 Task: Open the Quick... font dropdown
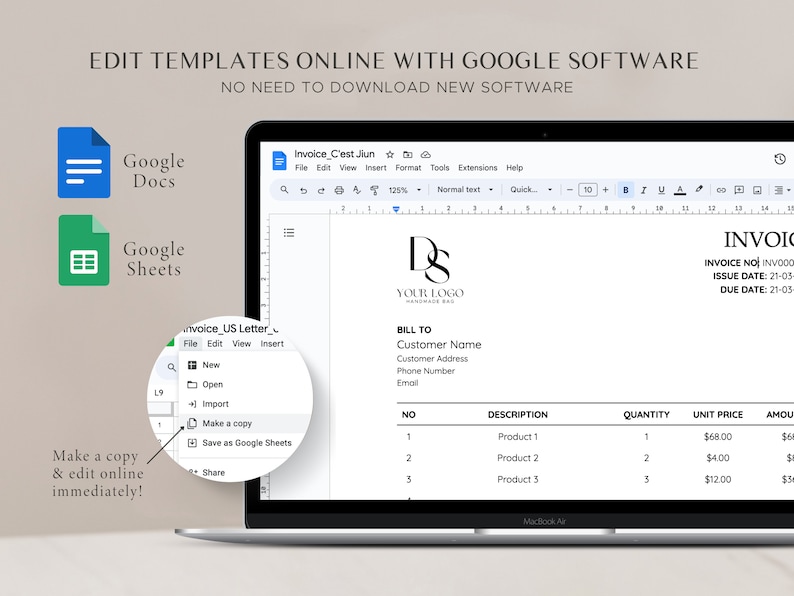tap(531, 189)
